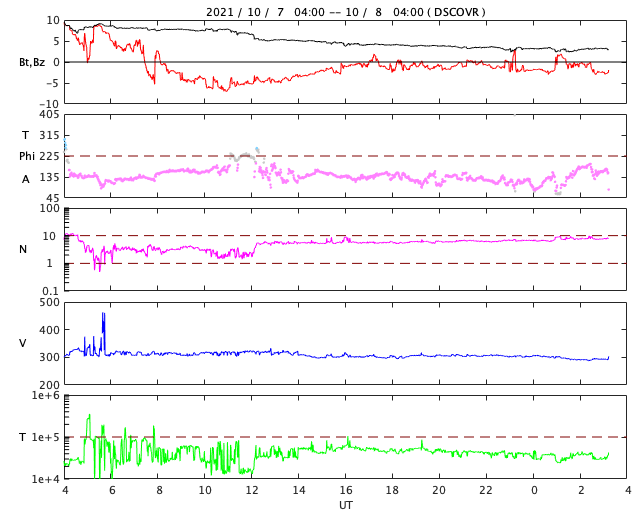Click the '-5' tick in Bt,Bz panel
This screenshot has height=512, width=640.
pyautogui.click(x=52, y=83)
